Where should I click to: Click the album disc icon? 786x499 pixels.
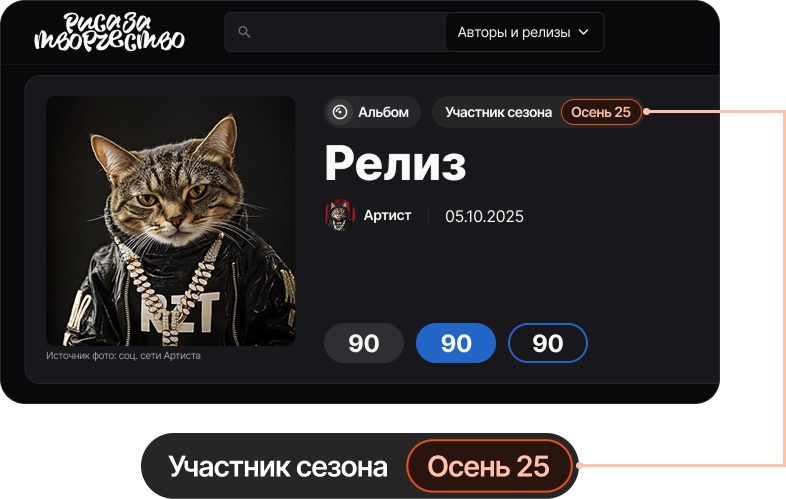tap(340, 112)
